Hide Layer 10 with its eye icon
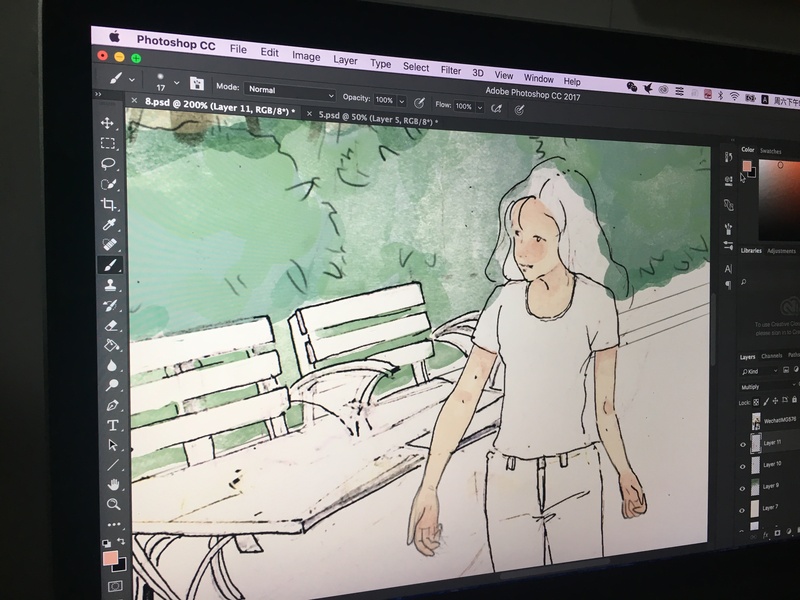800x600 pixels. pos(743,466)
